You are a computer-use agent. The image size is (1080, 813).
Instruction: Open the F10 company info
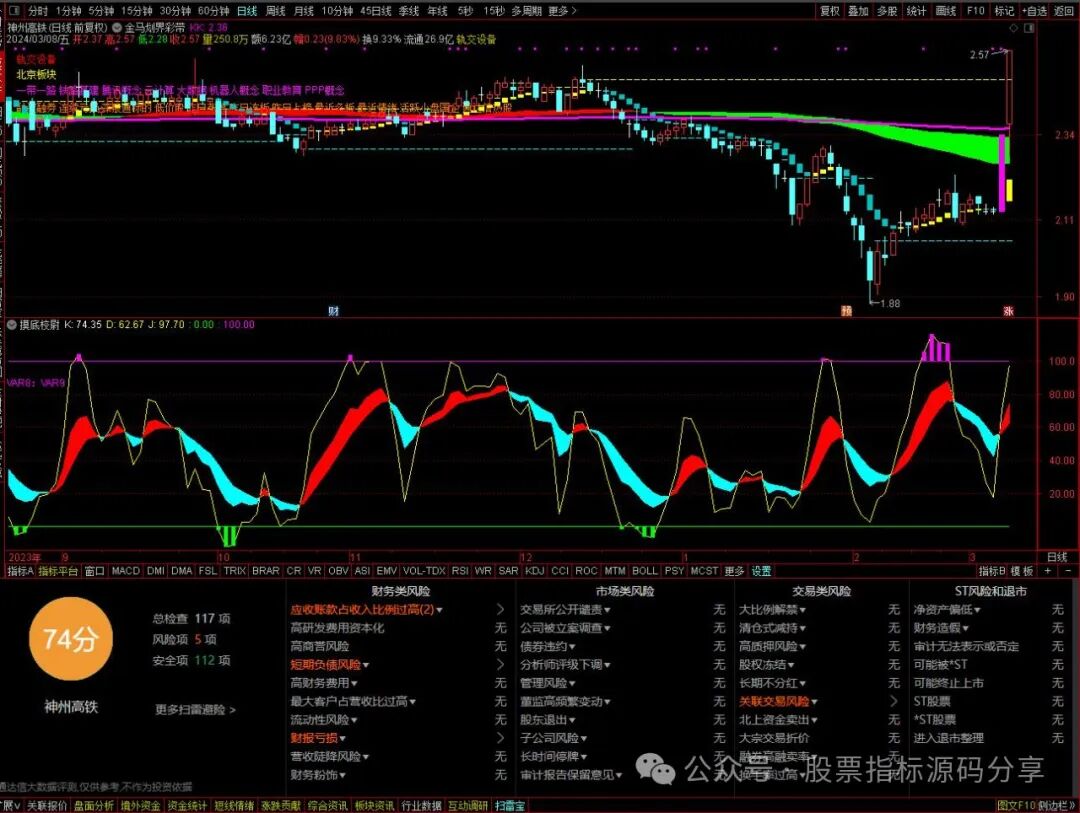tap(975, 10)
